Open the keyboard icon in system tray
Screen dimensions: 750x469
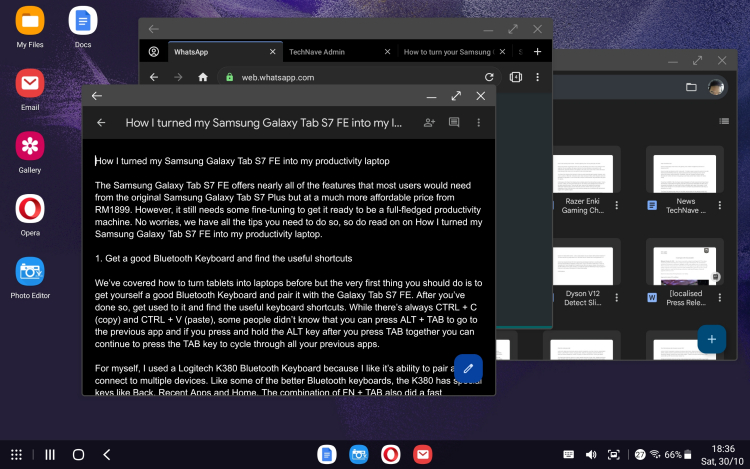[x=568, y=455]
